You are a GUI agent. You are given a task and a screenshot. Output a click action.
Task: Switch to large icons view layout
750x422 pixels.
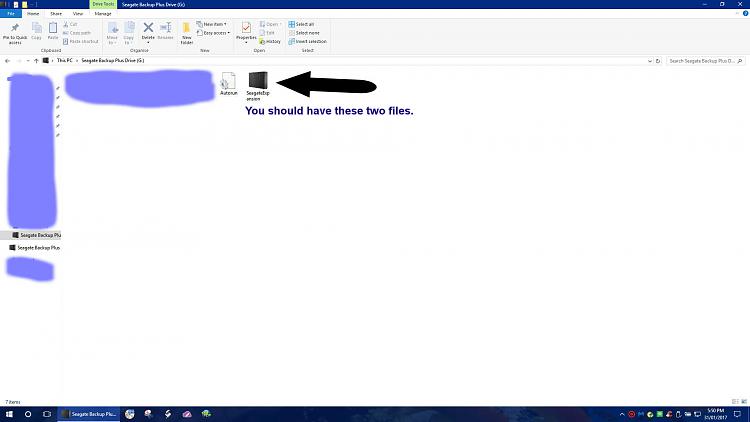click(x=744, y=402)
